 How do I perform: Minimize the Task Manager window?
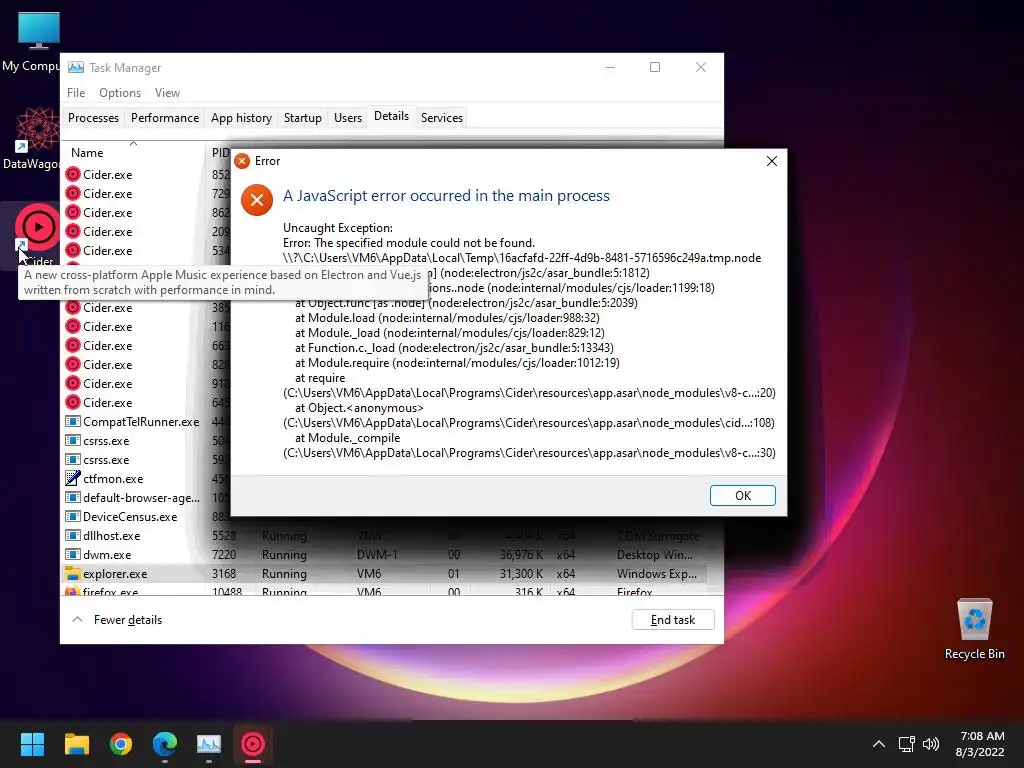(610, 67)
